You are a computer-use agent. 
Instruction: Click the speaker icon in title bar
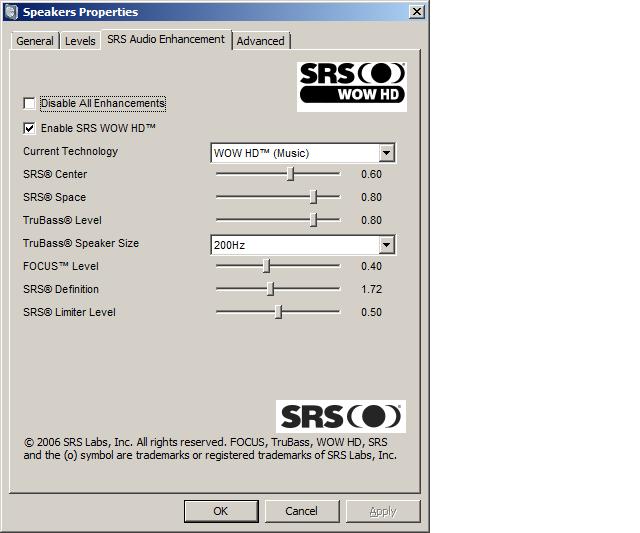[11, 12]
